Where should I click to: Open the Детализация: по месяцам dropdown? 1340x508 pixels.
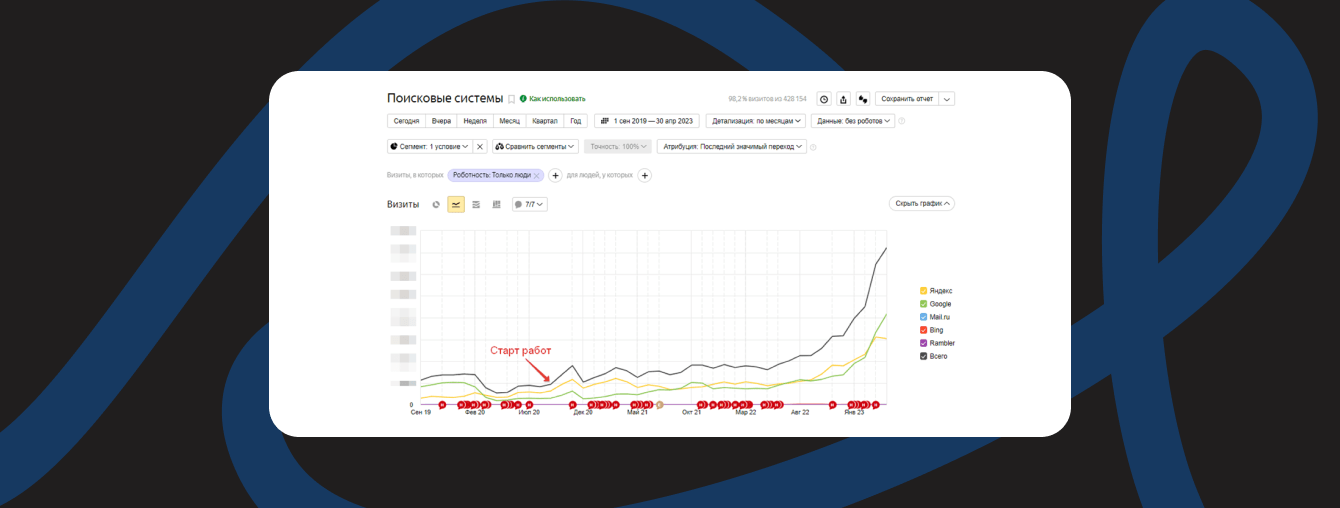(x=755, y=121)
